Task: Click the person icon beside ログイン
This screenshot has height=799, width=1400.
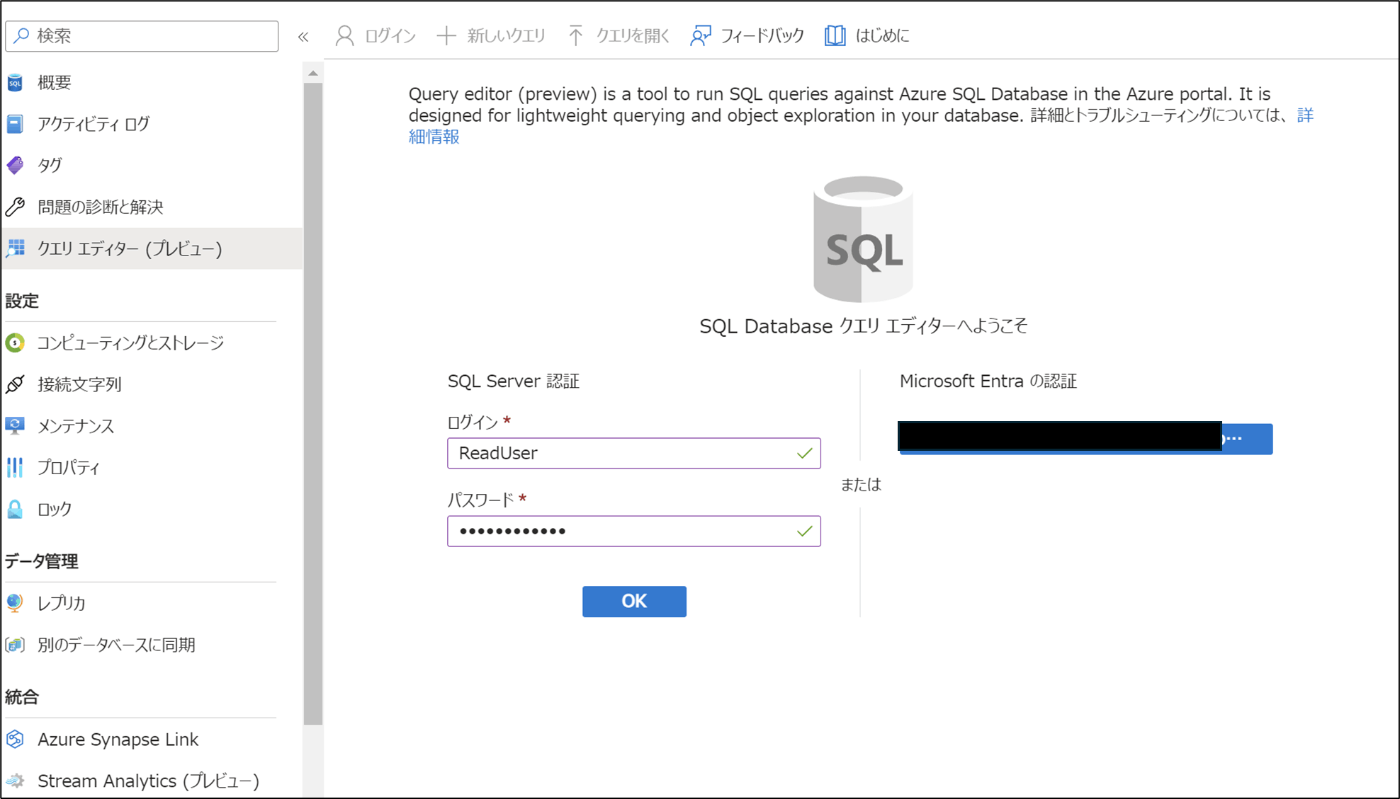Action: (x=345, y=36)
